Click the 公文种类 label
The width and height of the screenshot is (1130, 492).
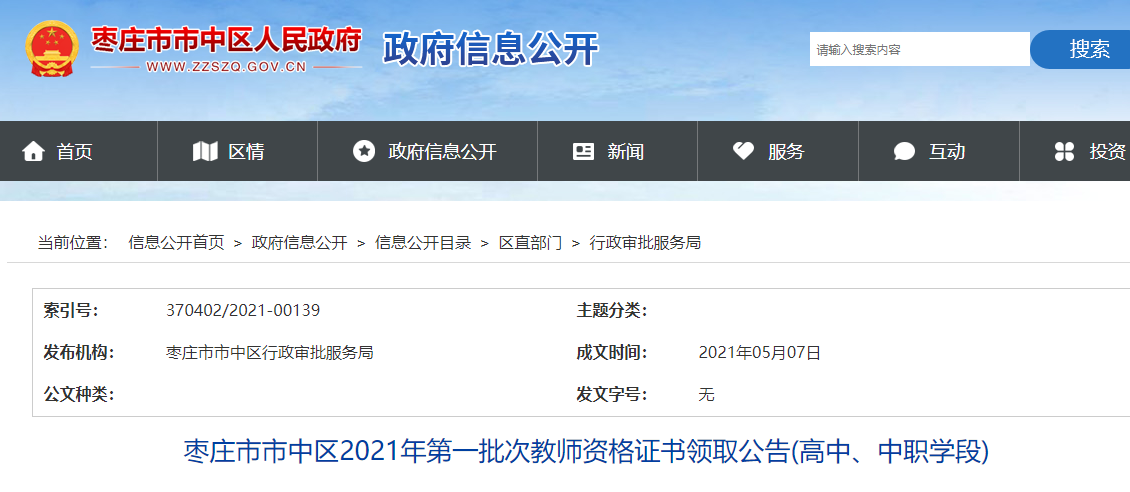click(79, 395)
